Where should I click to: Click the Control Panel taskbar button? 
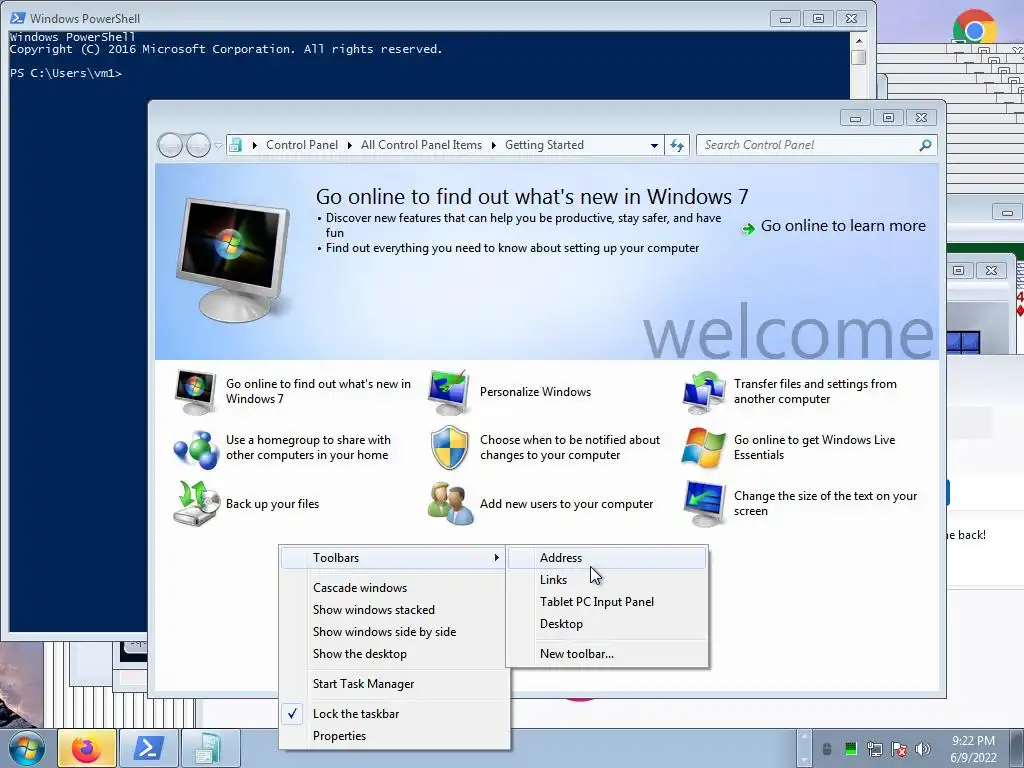(210, 748)
